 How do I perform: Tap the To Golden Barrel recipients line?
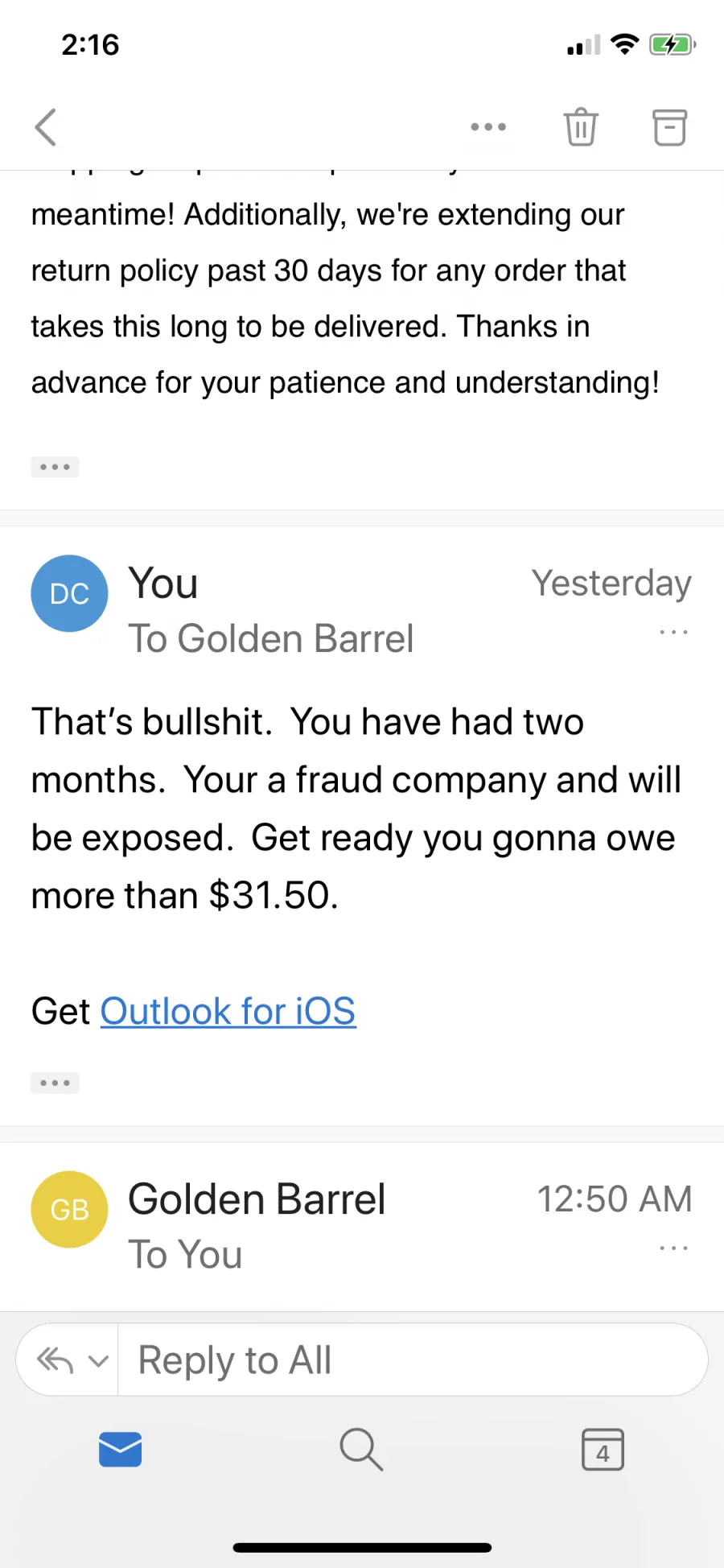271,638
